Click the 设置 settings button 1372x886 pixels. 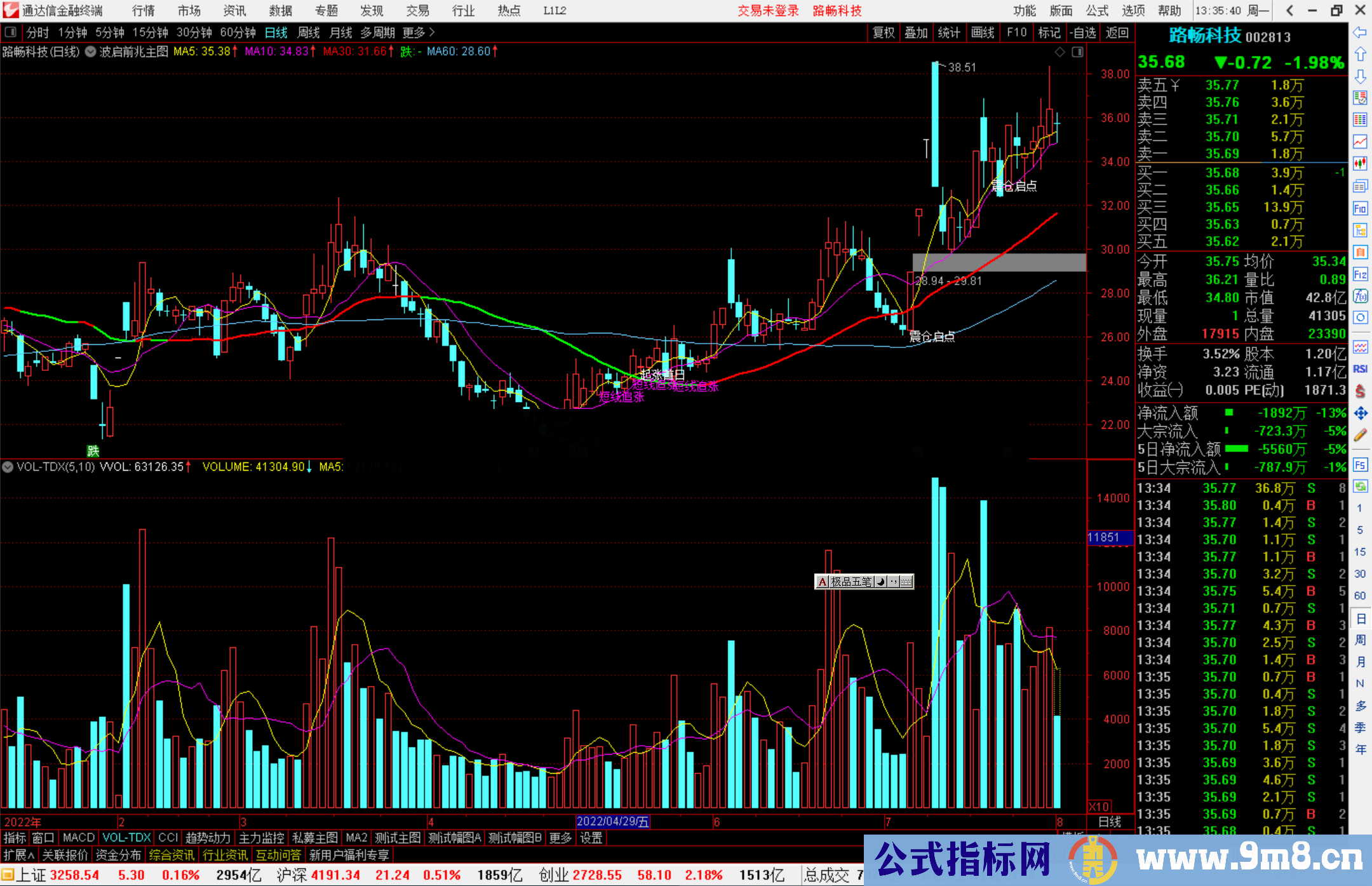[x=591, y=838]
